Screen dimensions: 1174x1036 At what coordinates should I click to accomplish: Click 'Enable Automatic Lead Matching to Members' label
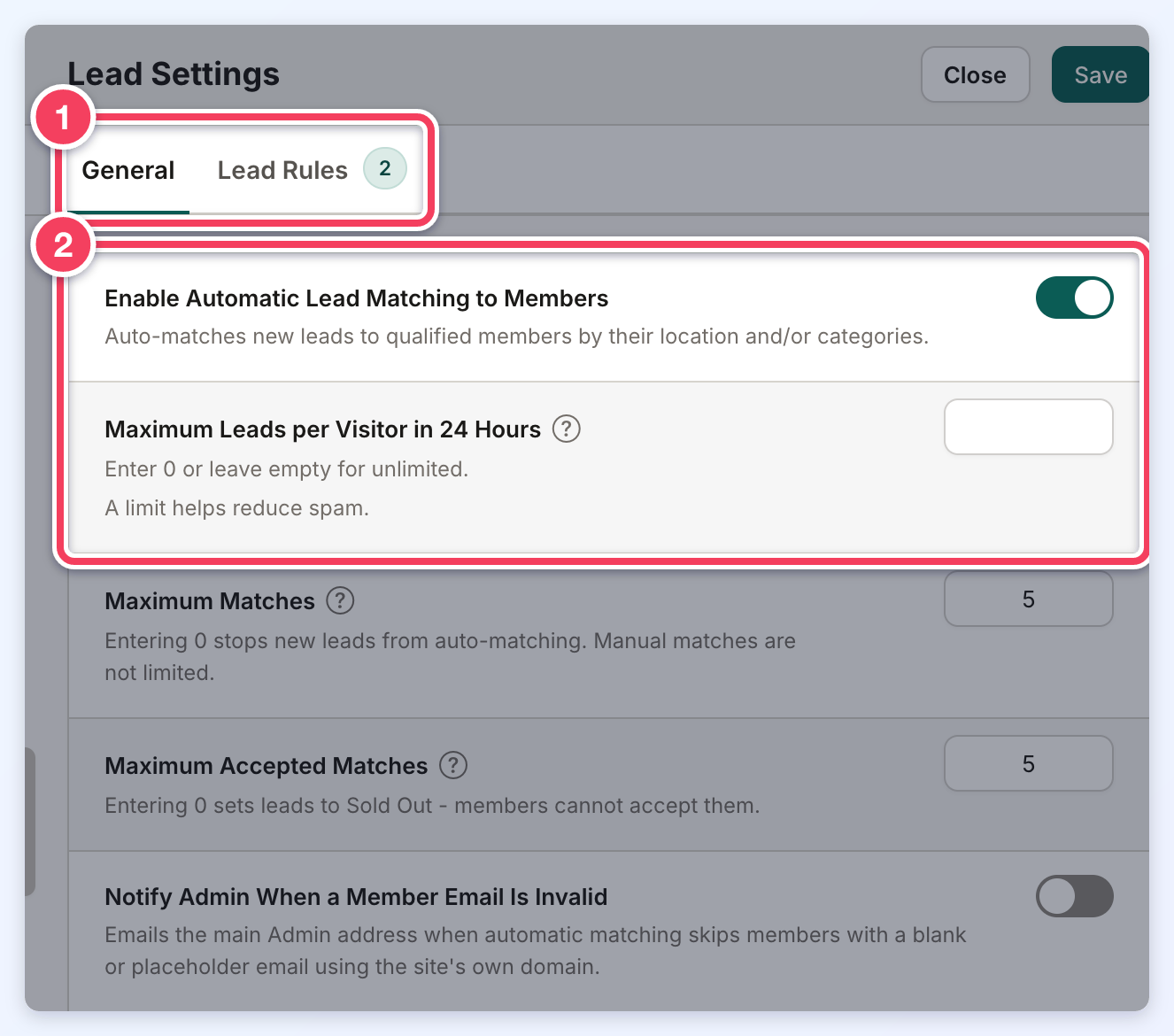[357, 298]
